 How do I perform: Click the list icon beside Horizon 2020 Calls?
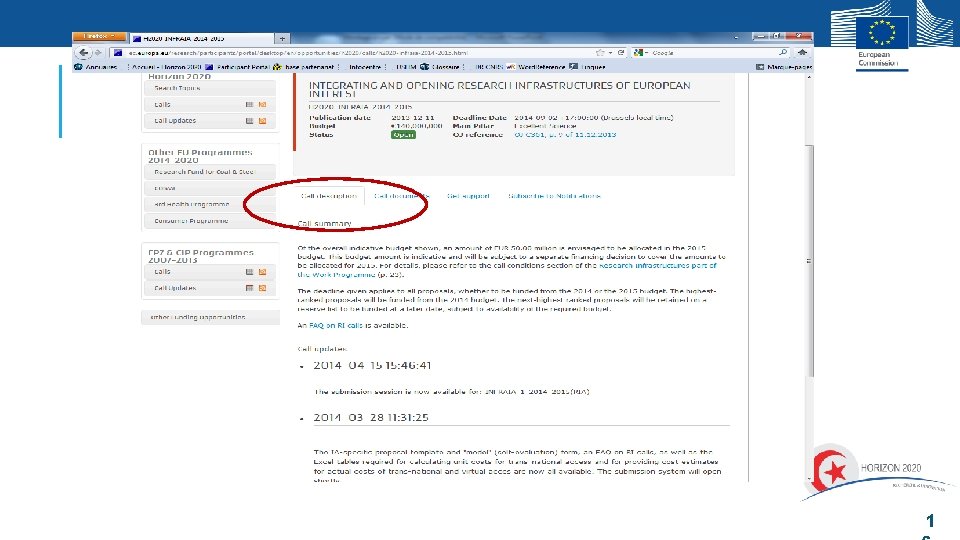(x=249, y=105)
